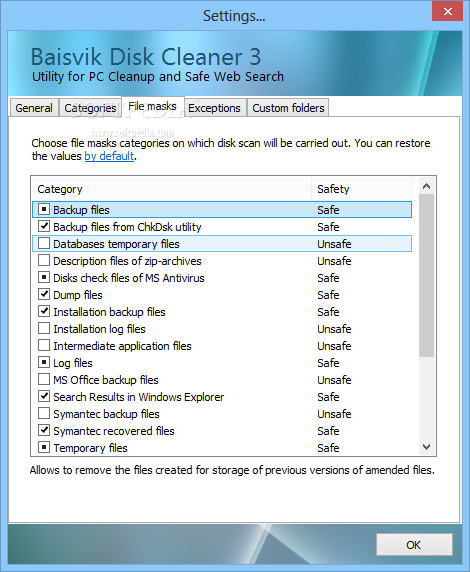Check the Symantec backup files box
Viewport: 470px width, 572px height.
click(x=44, y=413)
